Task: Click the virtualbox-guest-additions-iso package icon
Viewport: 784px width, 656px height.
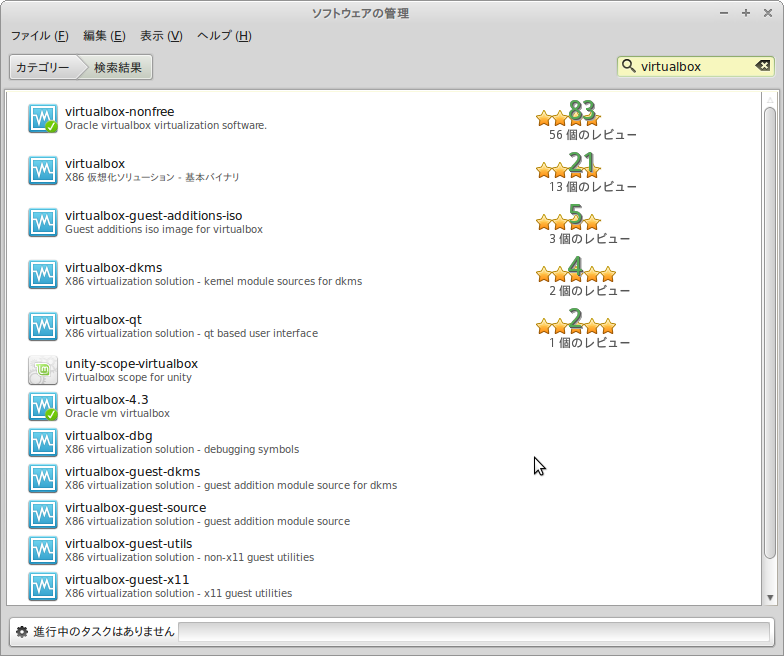Action: click(x=42, y=222)
